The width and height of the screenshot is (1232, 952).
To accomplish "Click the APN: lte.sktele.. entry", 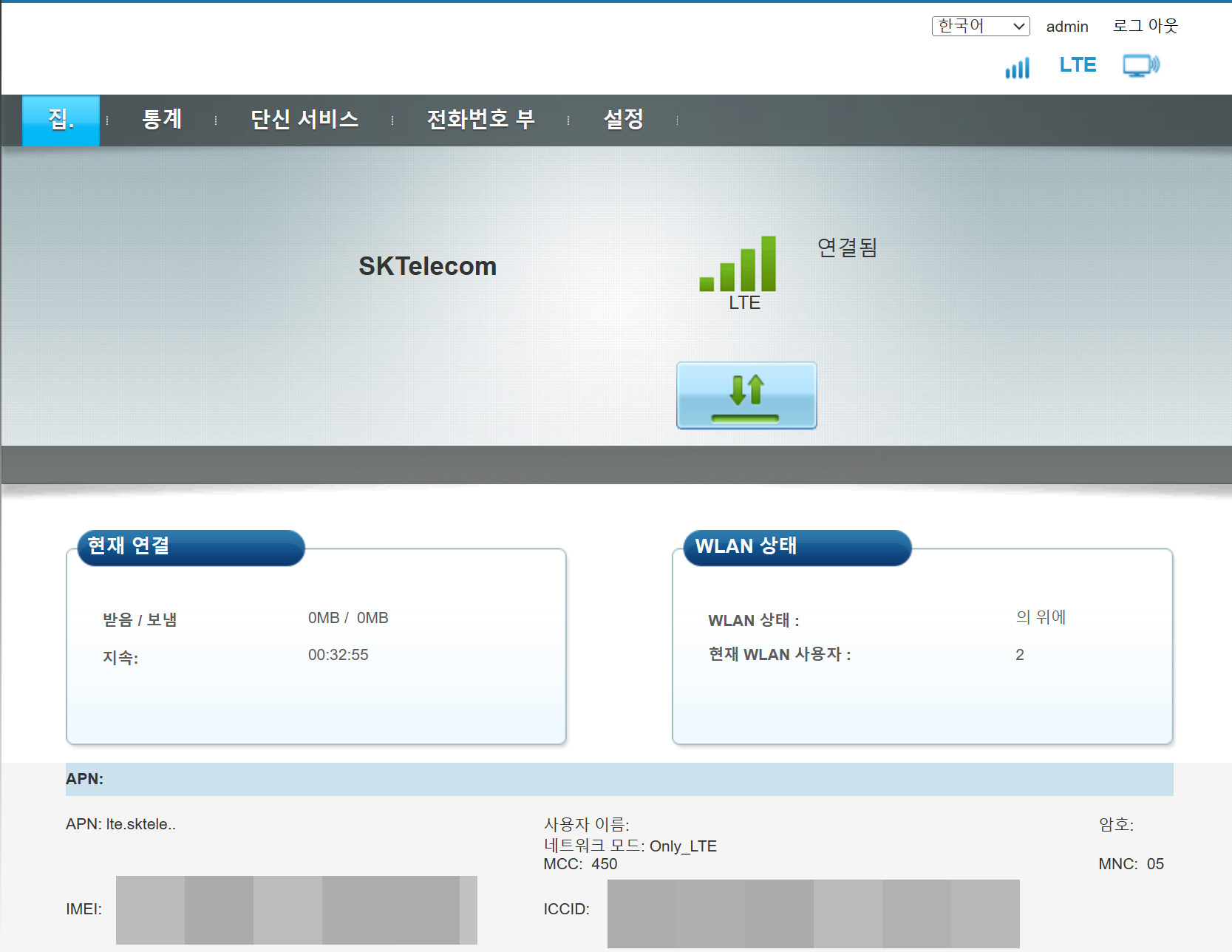I will point(120,824).
